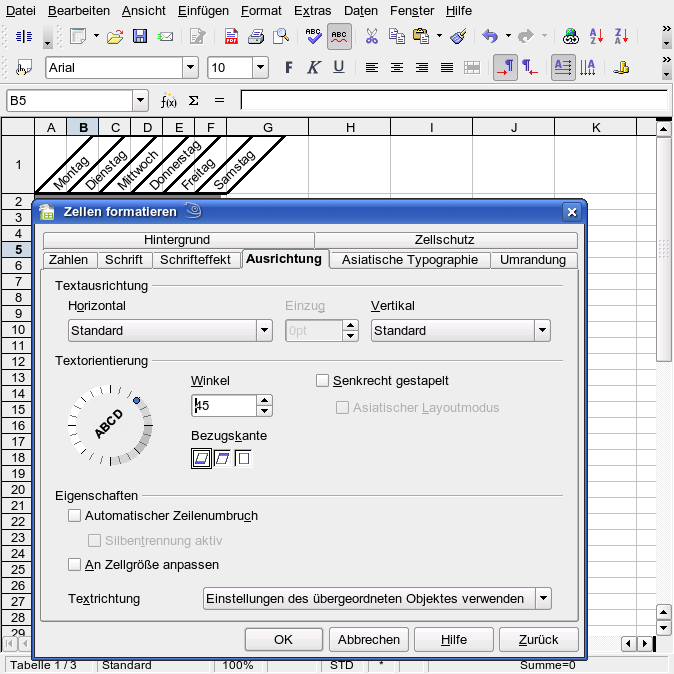Select text extension from upper cell border
The height and width of the screenshot is (674, 674).
pos(222,458)
